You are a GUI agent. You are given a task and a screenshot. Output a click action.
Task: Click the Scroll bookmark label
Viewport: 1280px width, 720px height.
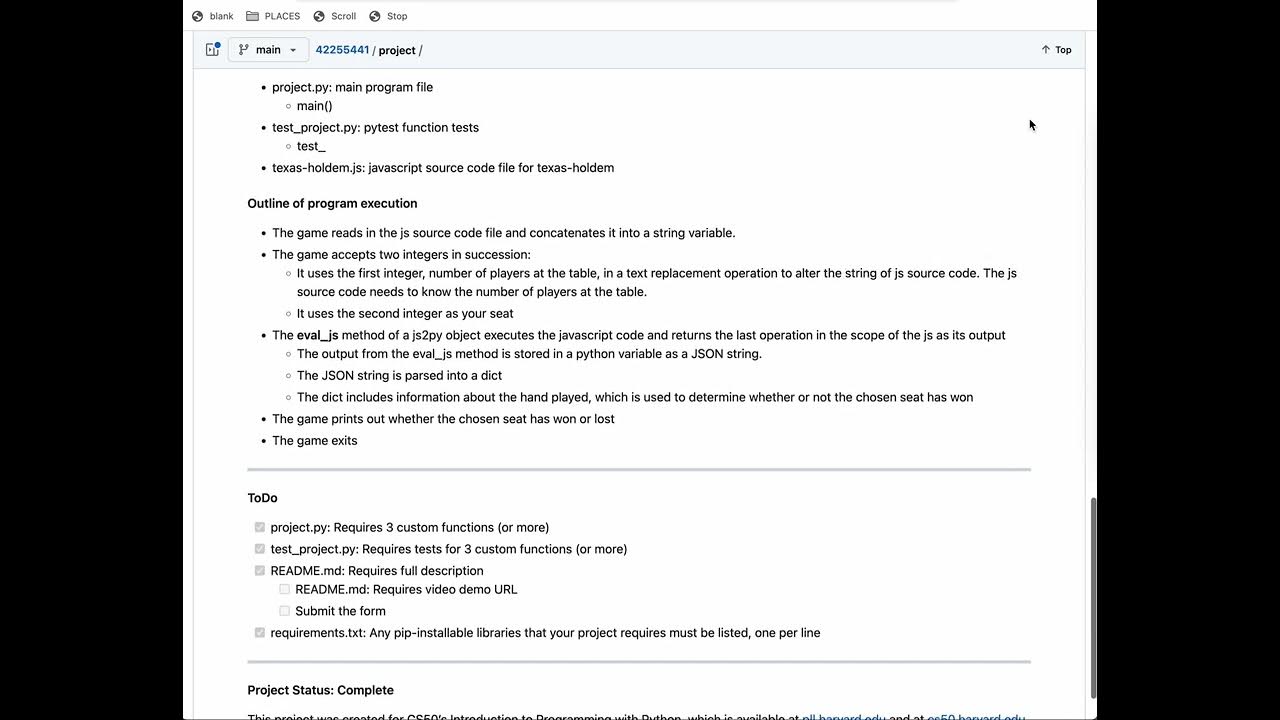(x=343, y=16)
